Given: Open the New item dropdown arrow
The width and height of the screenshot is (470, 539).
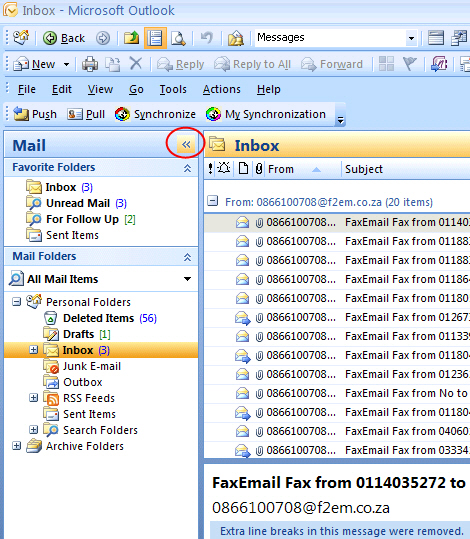Looking at the screenshot, I should pos(66,65).
